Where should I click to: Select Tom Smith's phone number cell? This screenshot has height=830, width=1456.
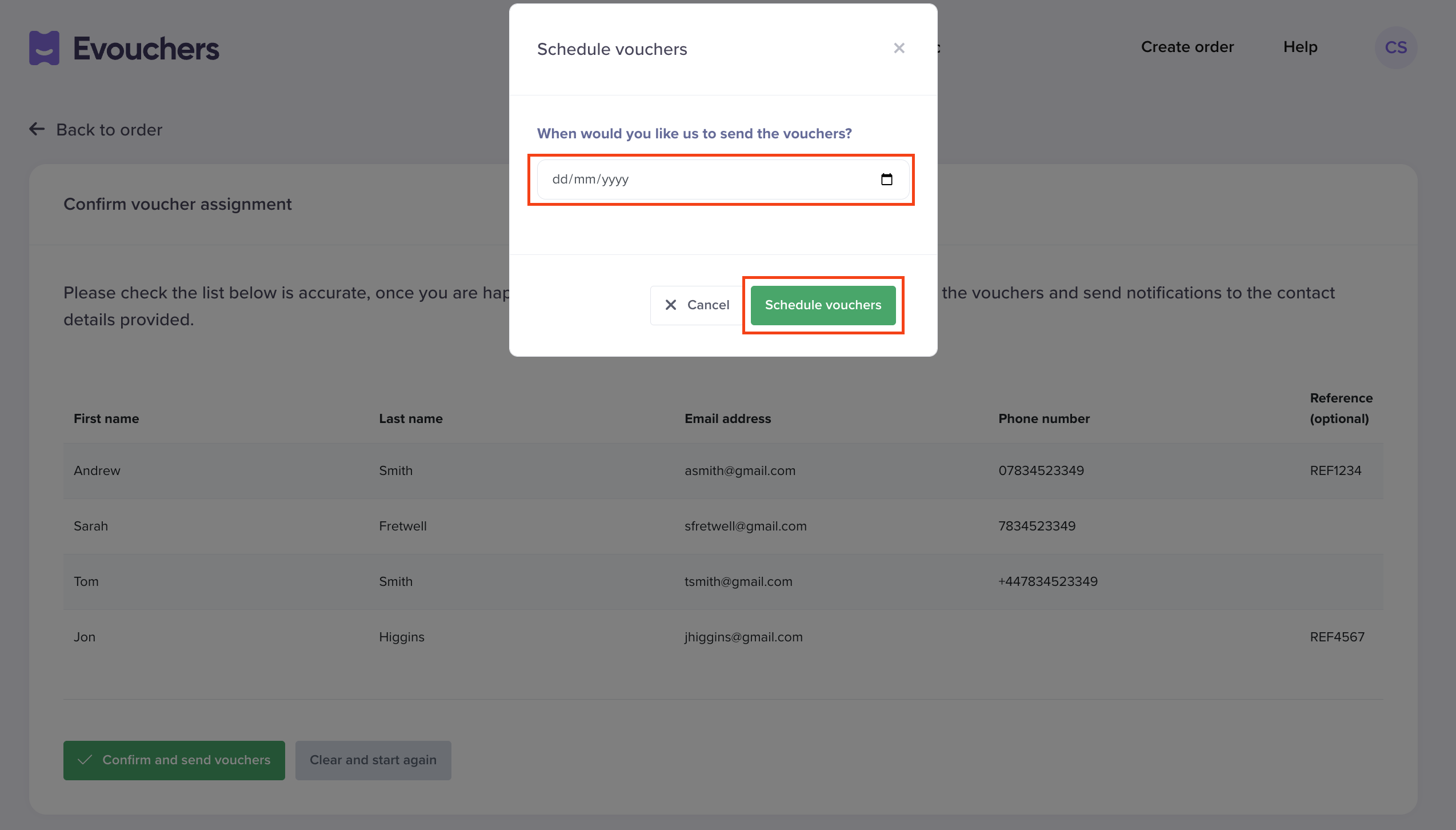pos(1047,582)
